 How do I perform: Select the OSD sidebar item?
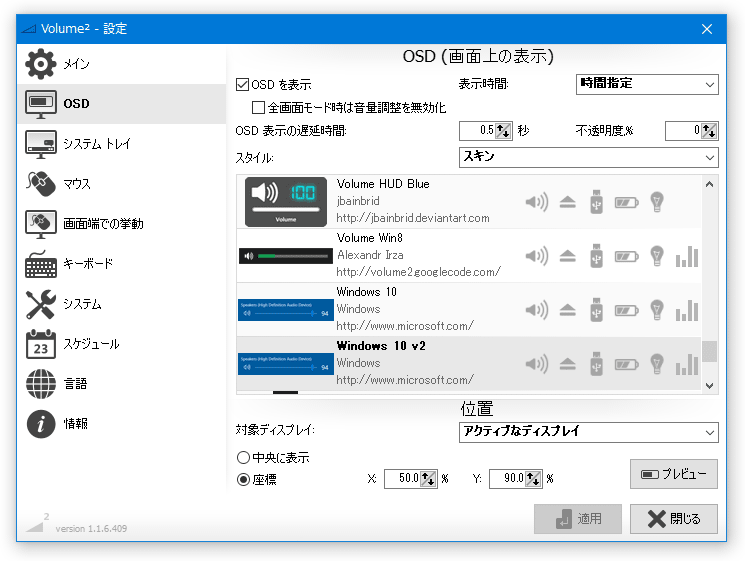point(121,104)
